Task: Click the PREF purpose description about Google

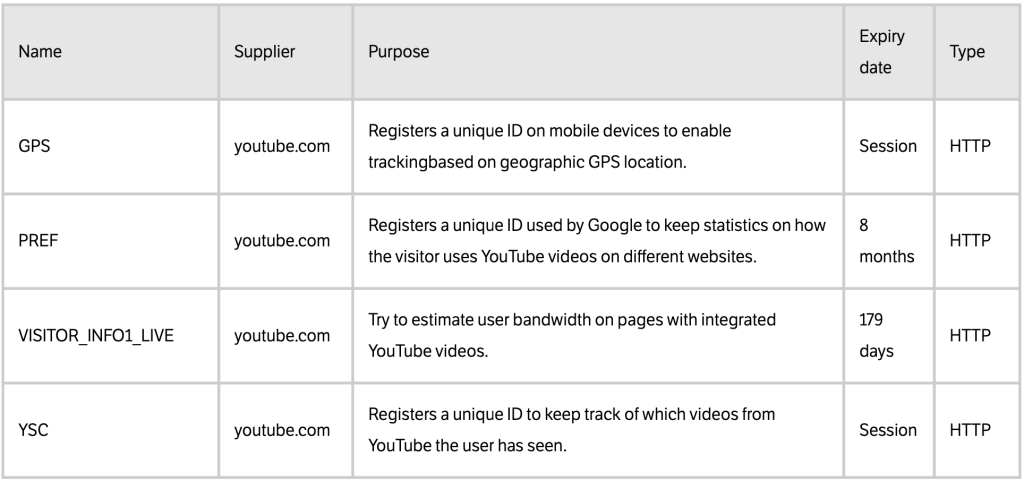Action: [x=597, y=241]
